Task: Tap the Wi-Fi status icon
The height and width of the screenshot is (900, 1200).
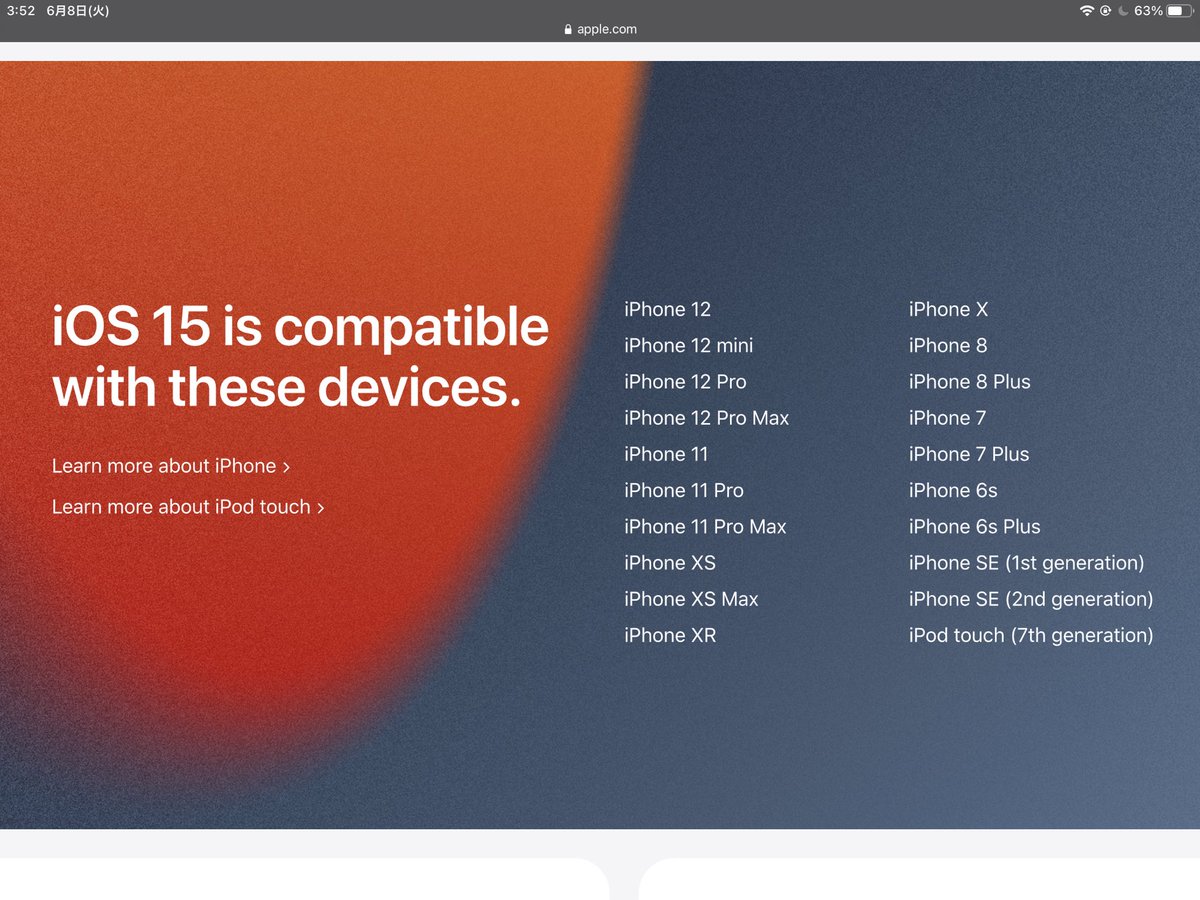Action: [1086, 11]
